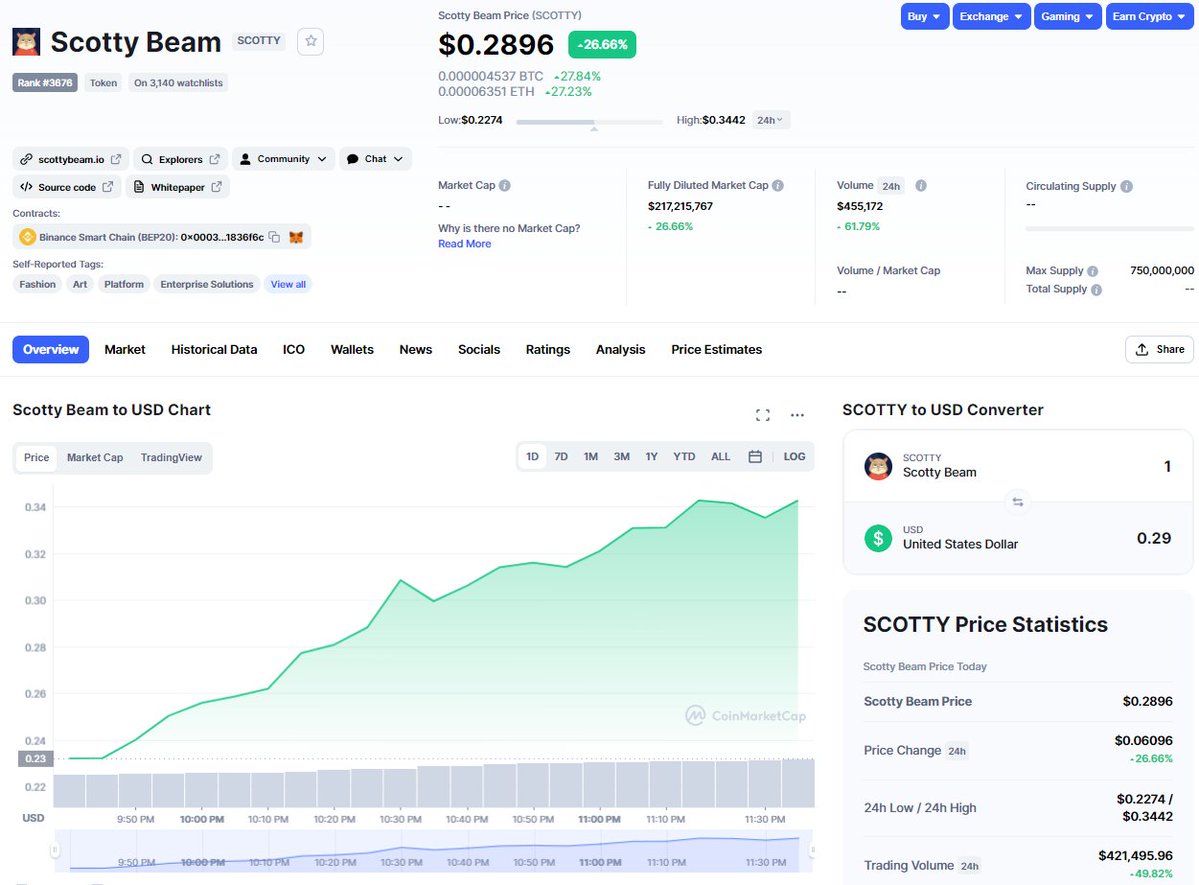The image size is (1199, 885).
Task: Open the Price Estimates tab
Action: coord(716,350)
